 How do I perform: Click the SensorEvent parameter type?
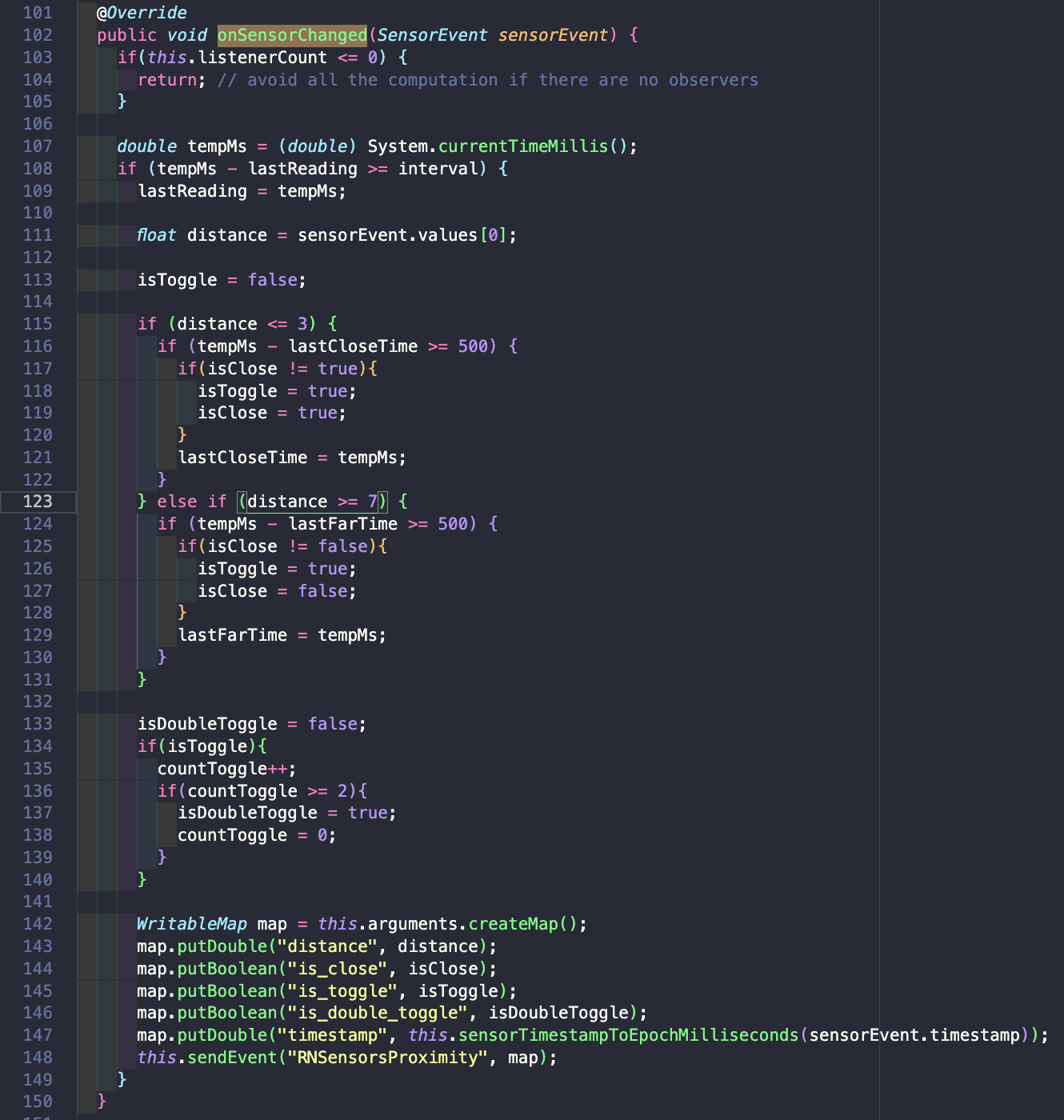pyautogui.click(x=432, y=35)
